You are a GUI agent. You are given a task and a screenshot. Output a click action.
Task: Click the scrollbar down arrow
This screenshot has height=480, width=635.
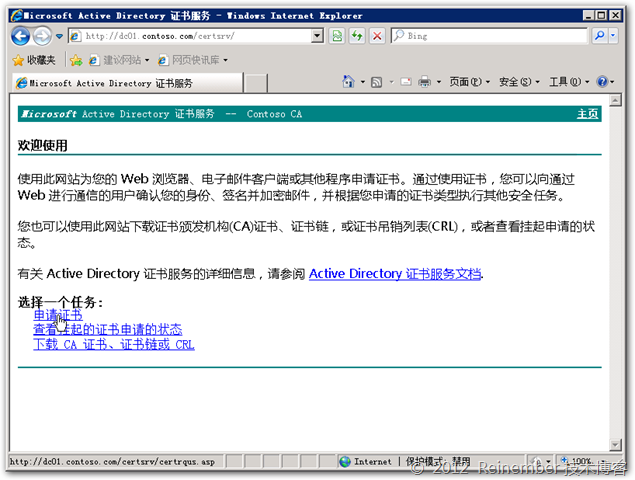pos(615,445)
